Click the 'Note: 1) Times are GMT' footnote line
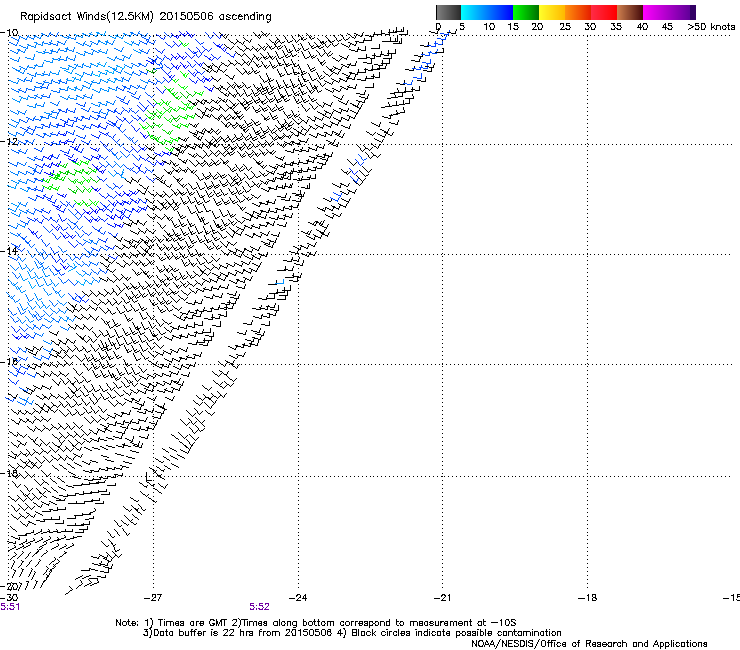 tap(316, 623)
